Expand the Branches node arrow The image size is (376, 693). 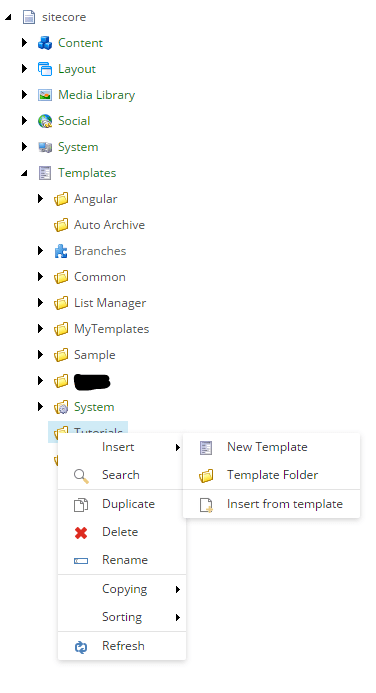click(40, 251)
